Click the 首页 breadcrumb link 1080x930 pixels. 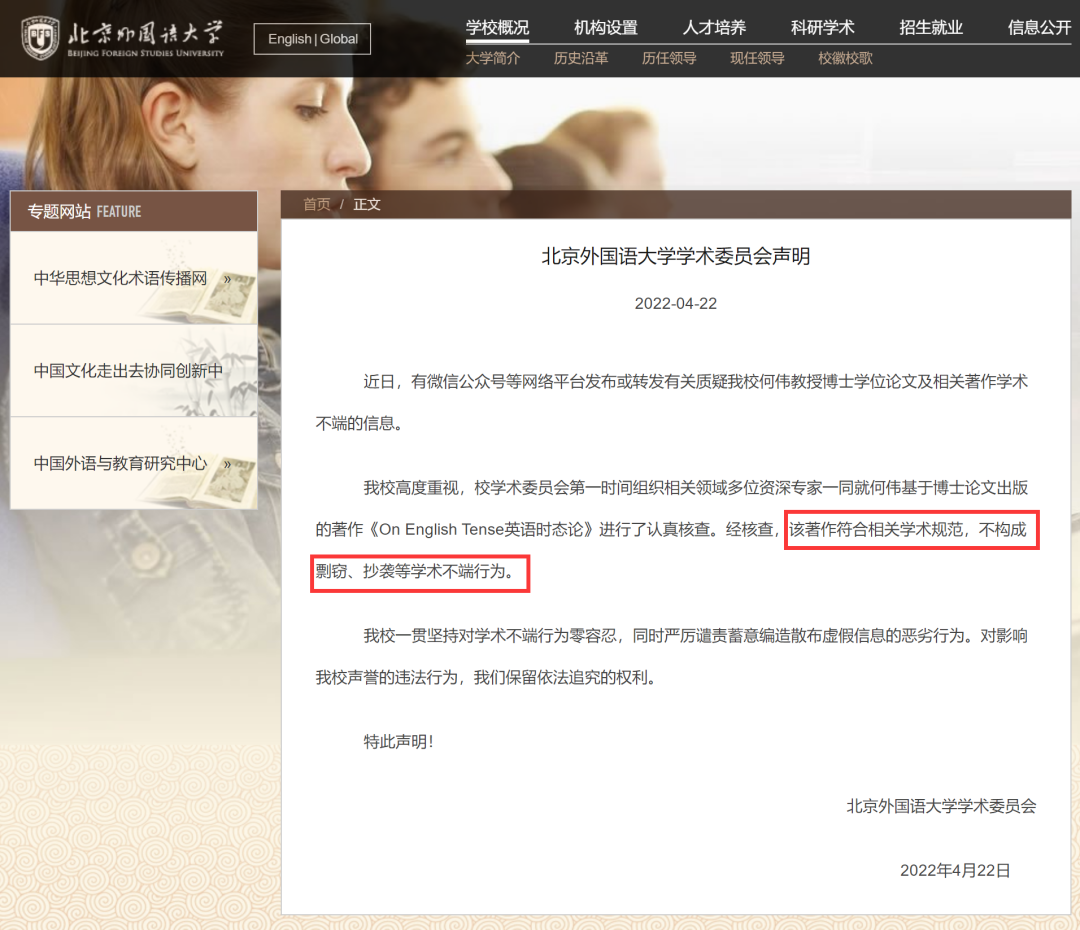point(317,205)
